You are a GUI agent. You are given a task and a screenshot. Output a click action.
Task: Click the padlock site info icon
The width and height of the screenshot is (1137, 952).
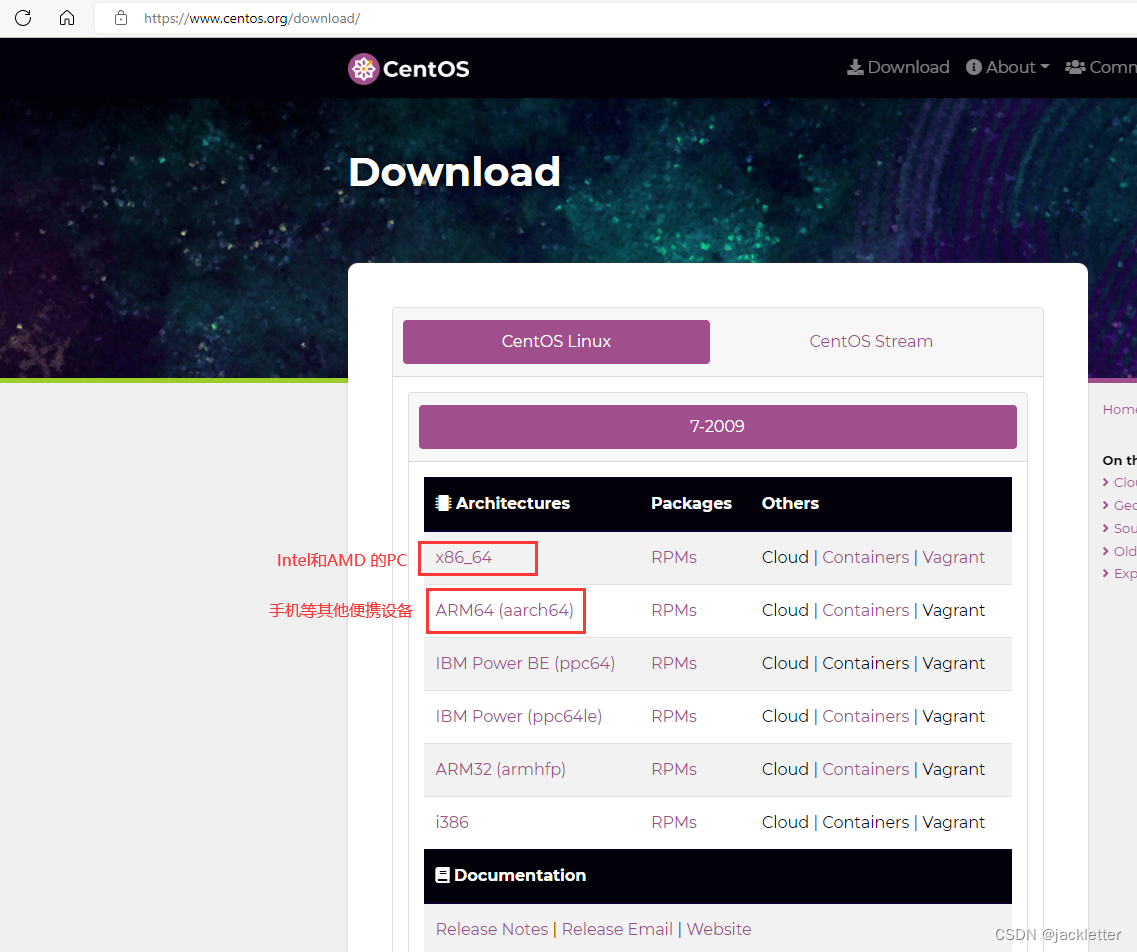[121, 18]
